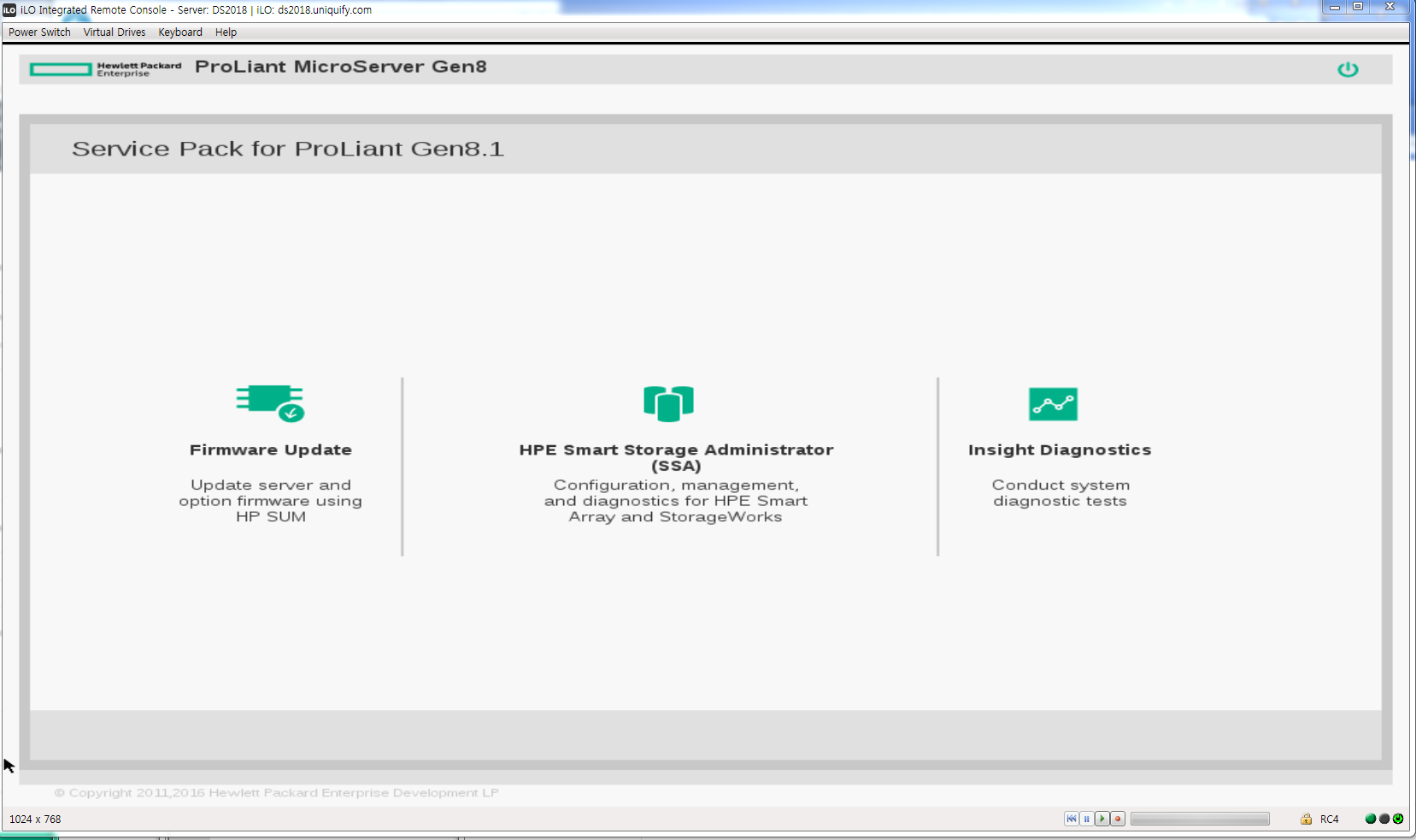Click the skip-to-start playback button
The height and width of the screenshot is (840, 1416).
1071,819
